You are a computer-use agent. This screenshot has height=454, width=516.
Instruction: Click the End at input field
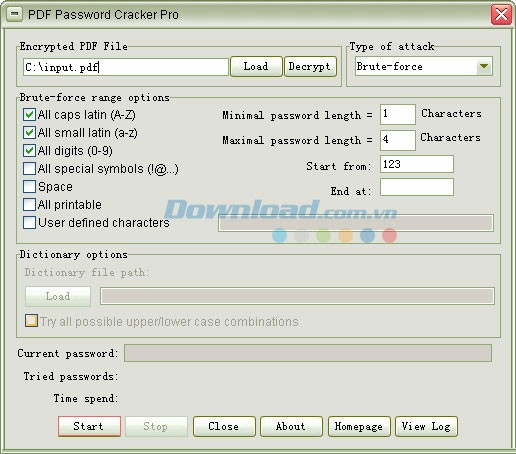[x=417, y=187]
